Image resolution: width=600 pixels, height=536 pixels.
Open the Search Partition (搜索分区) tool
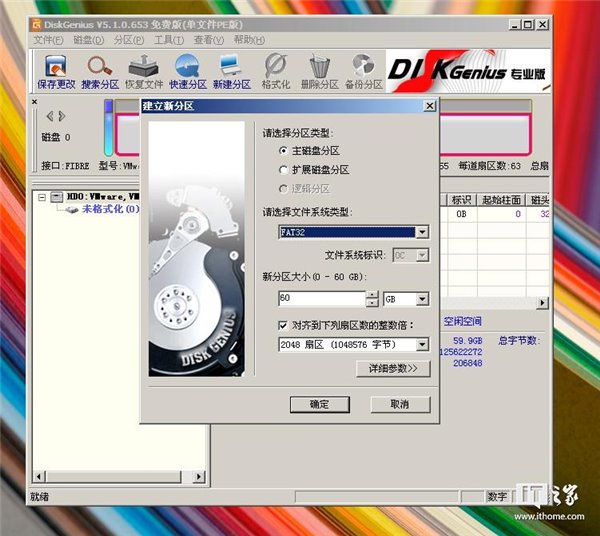click(100, 72)
